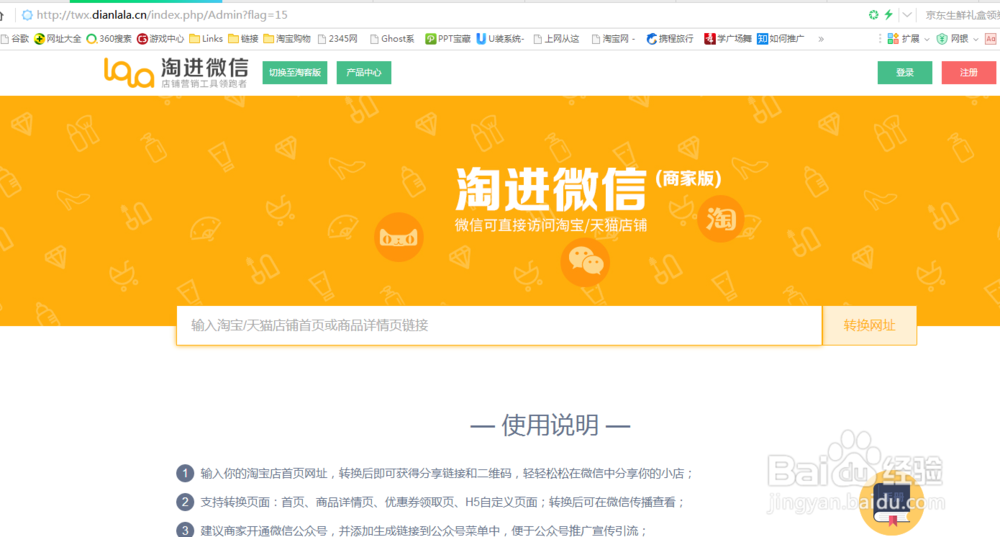The image size is (1000, 537).
Task: Click the 使用说明 heading
Action: pos(550,425)
